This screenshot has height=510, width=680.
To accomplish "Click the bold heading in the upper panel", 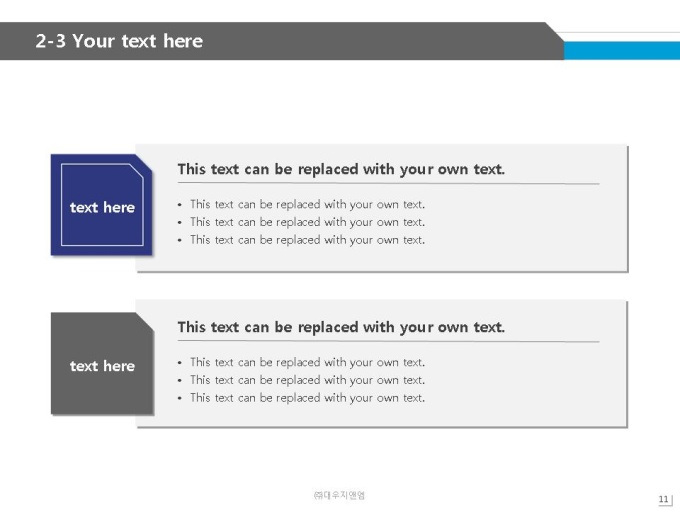I will coord(341,169).
